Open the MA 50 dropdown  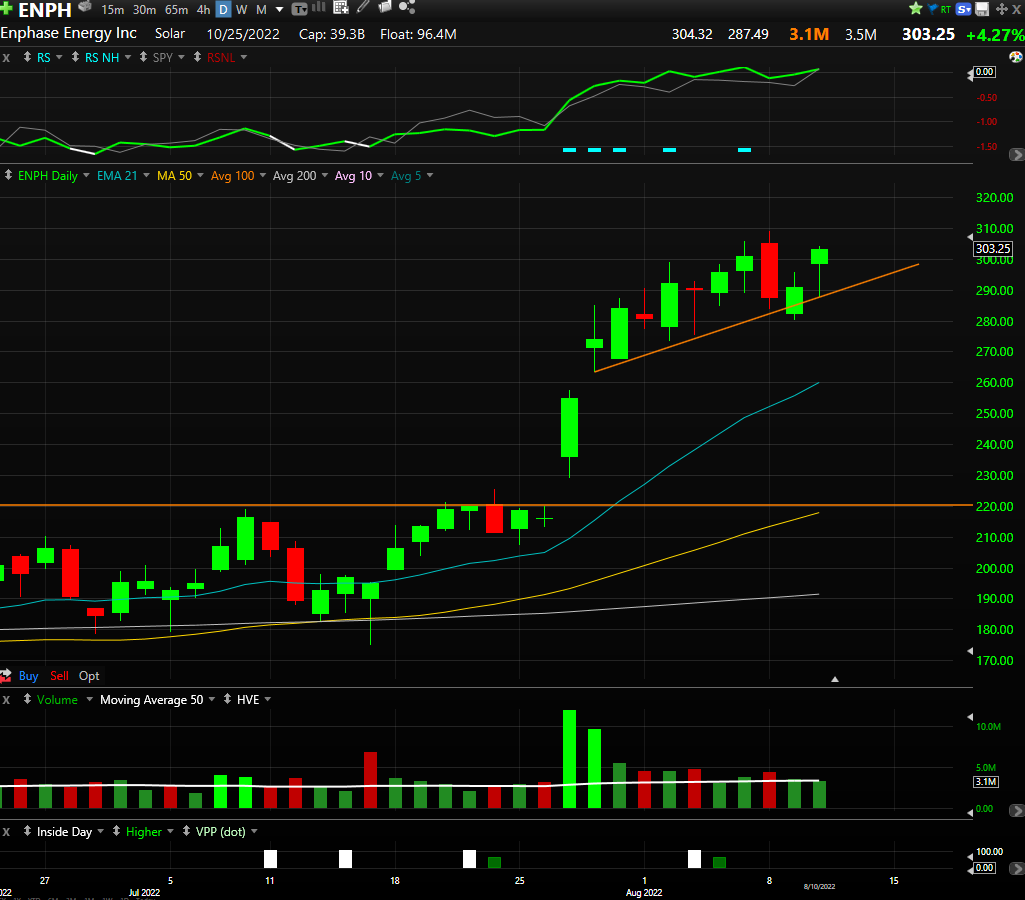(200, 175)
